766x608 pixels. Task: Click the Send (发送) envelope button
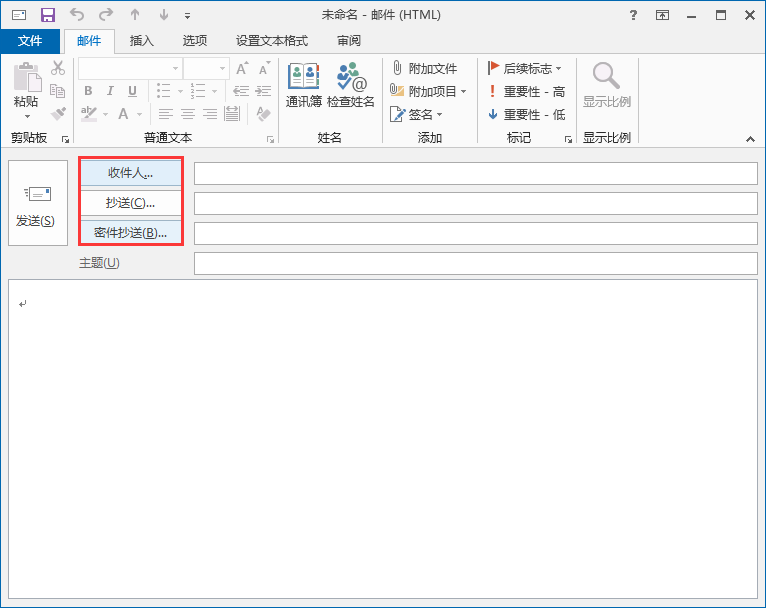coord(35,206)
